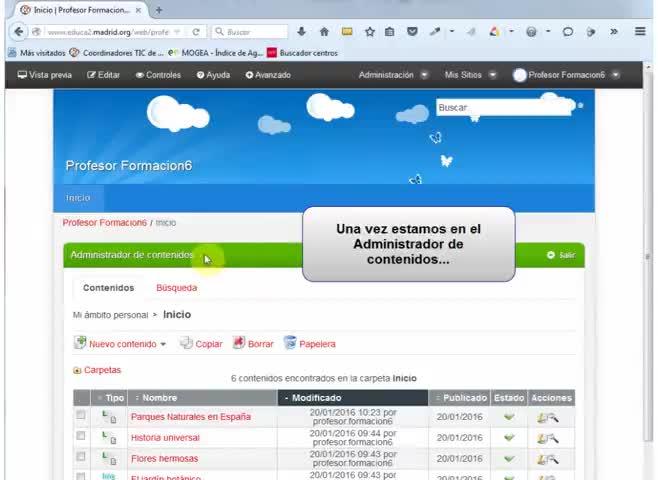The width and height of the screenshot is (658, 480).
Task: Click the Carpetas link
Action: (x=102, y=370)
